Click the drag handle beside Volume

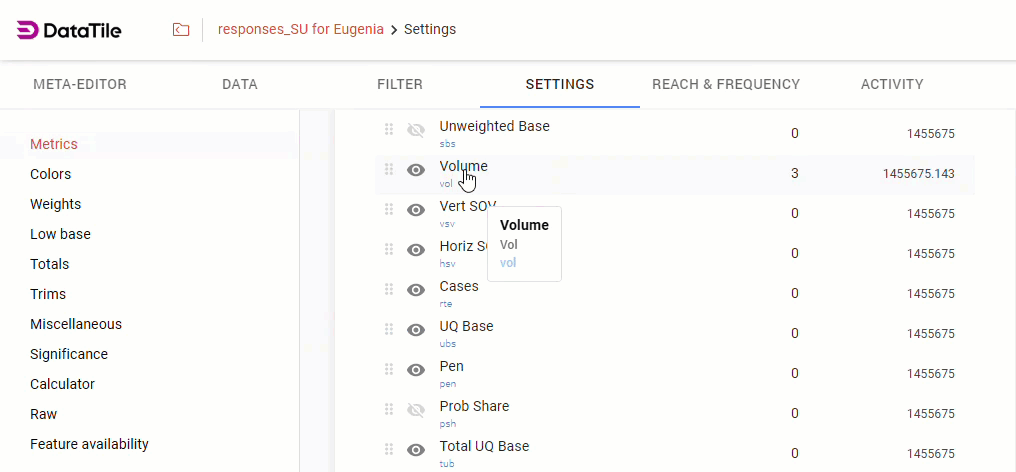[389, 170]
